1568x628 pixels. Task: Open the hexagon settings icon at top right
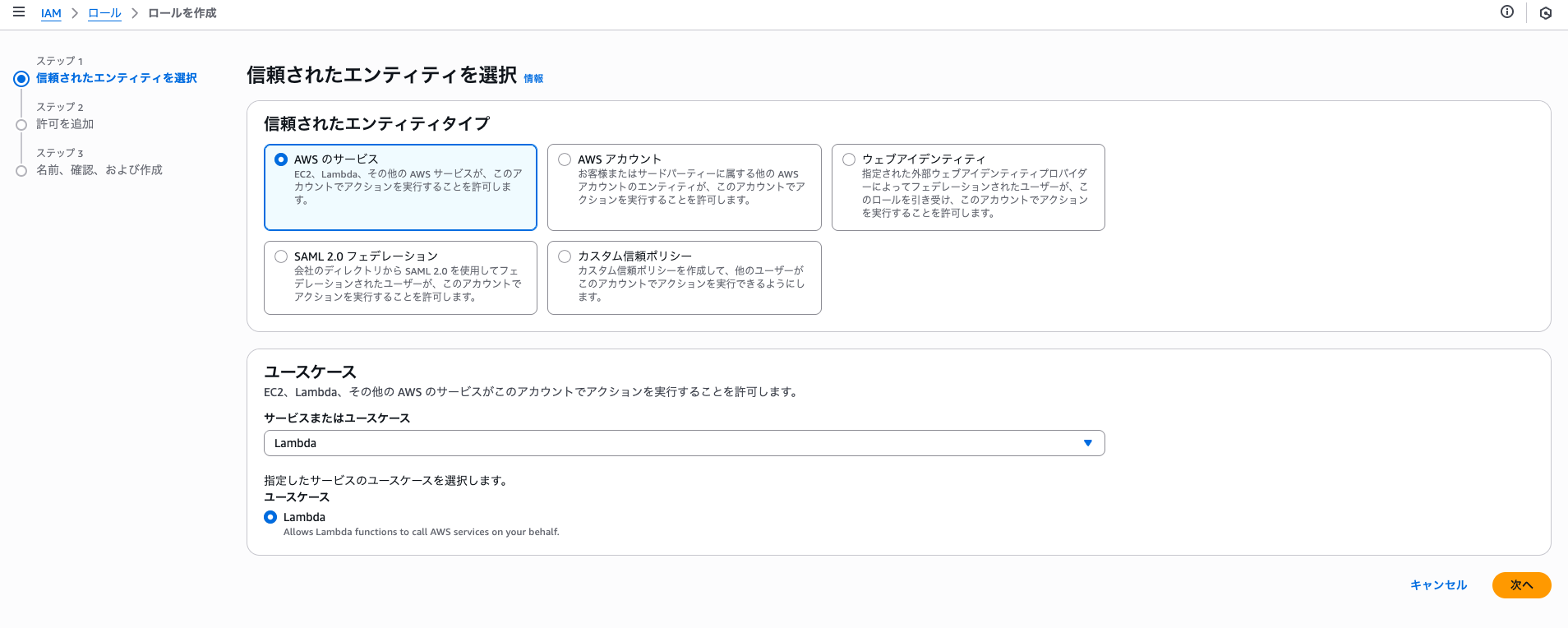click(x=1546, y=13)
